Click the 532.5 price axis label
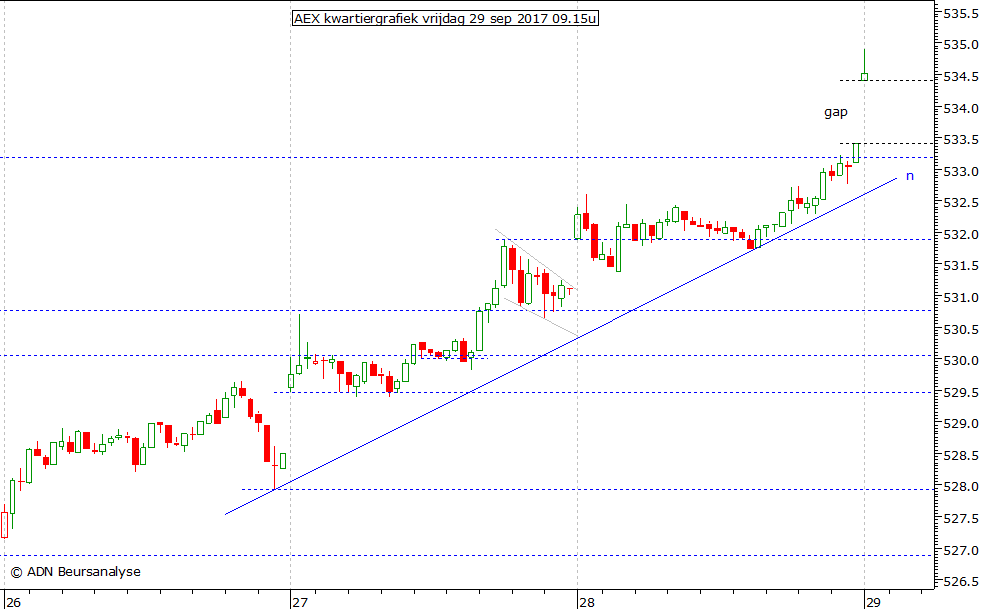982x609 pixels. coord(961,203)
